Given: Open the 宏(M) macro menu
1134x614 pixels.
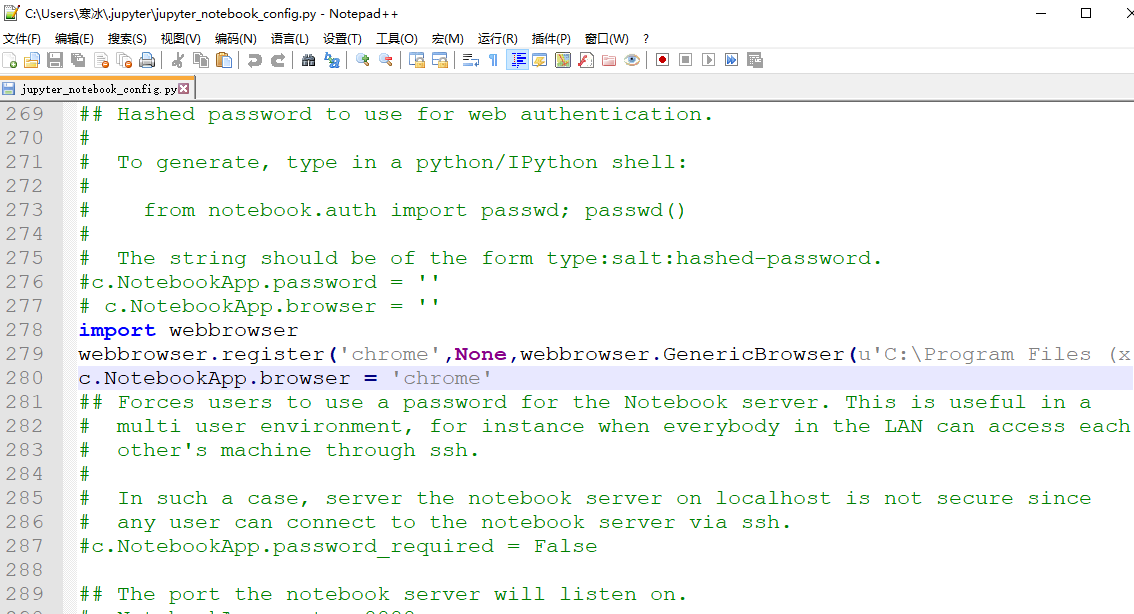Looking at the screenshot, I should (447, 38).
